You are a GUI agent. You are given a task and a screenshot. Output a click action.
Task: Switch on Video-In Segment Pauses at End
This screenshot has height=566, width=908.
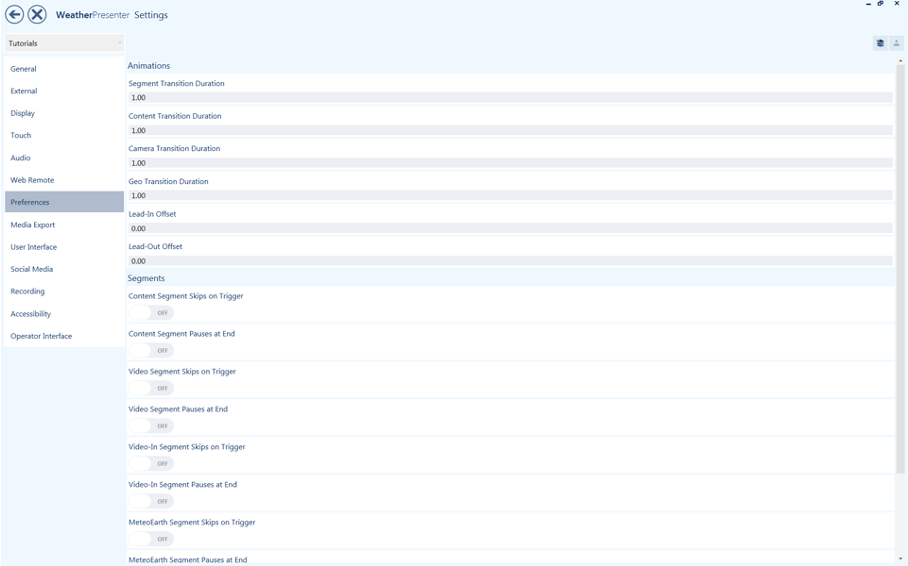[x=152, y=501]
